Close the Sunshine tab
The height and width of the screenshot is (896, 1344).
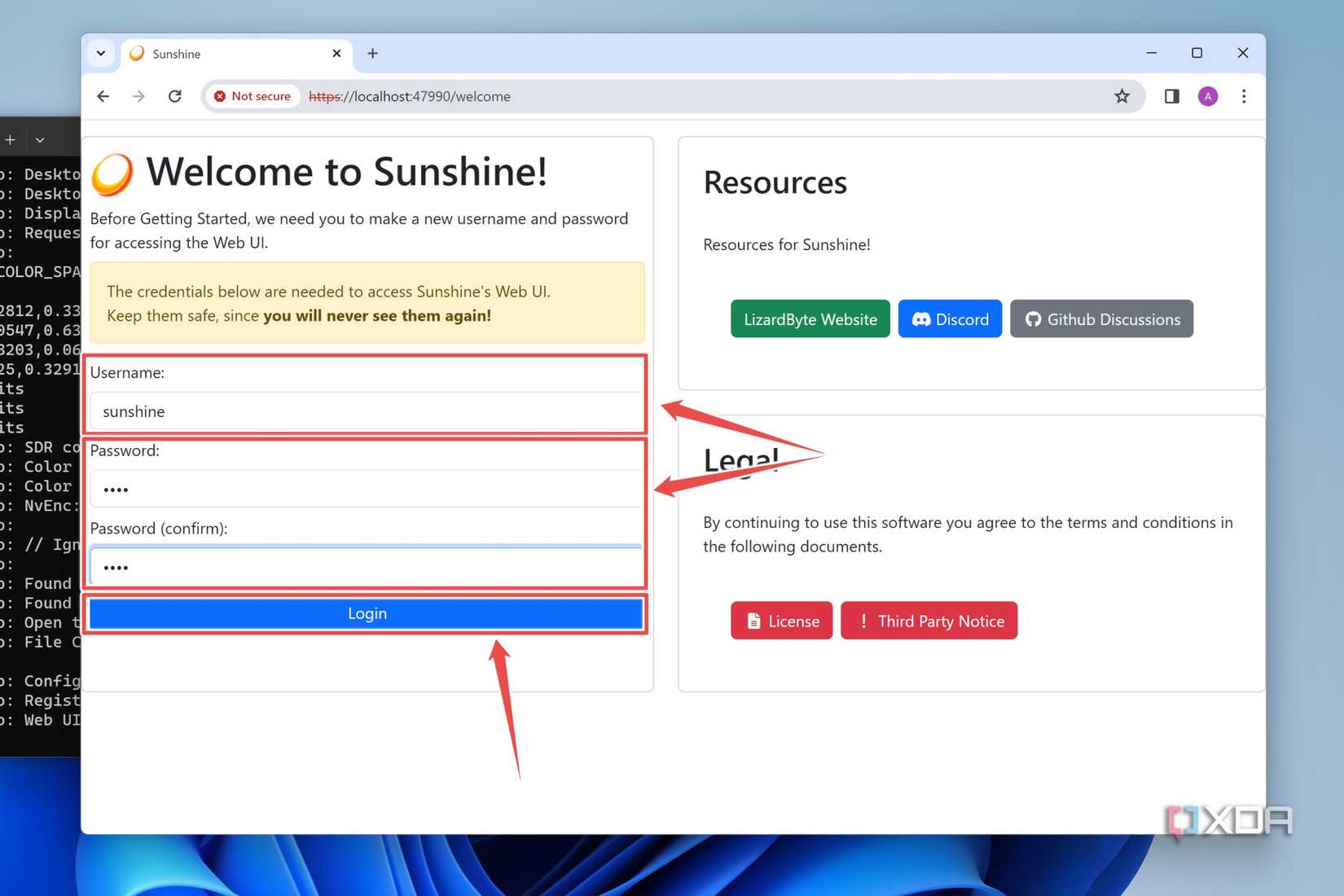coord(336,54)
